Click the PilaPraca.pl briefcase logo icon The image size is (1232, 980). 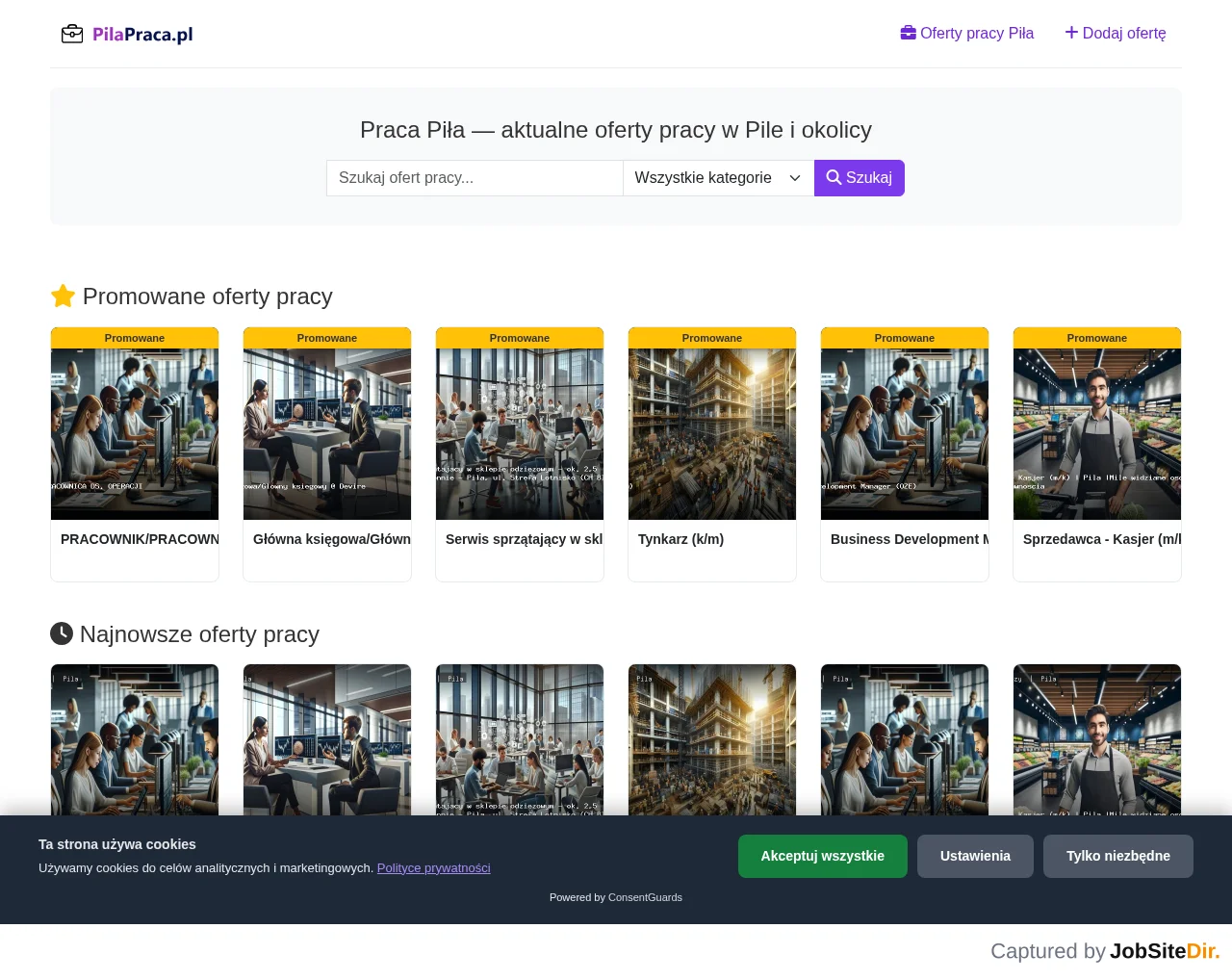pyautogui.click(x=72, y=35)
